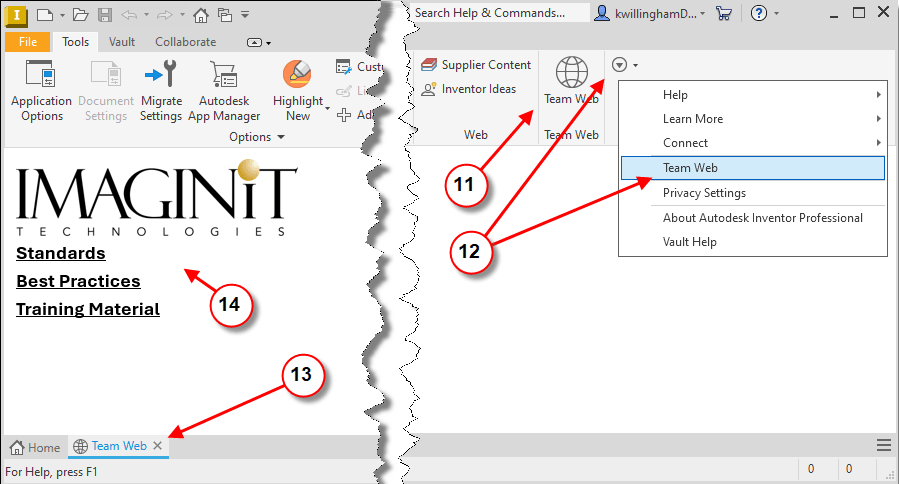Close the Team Web document tab
This screenshot has height=484, width=899.
158,446
